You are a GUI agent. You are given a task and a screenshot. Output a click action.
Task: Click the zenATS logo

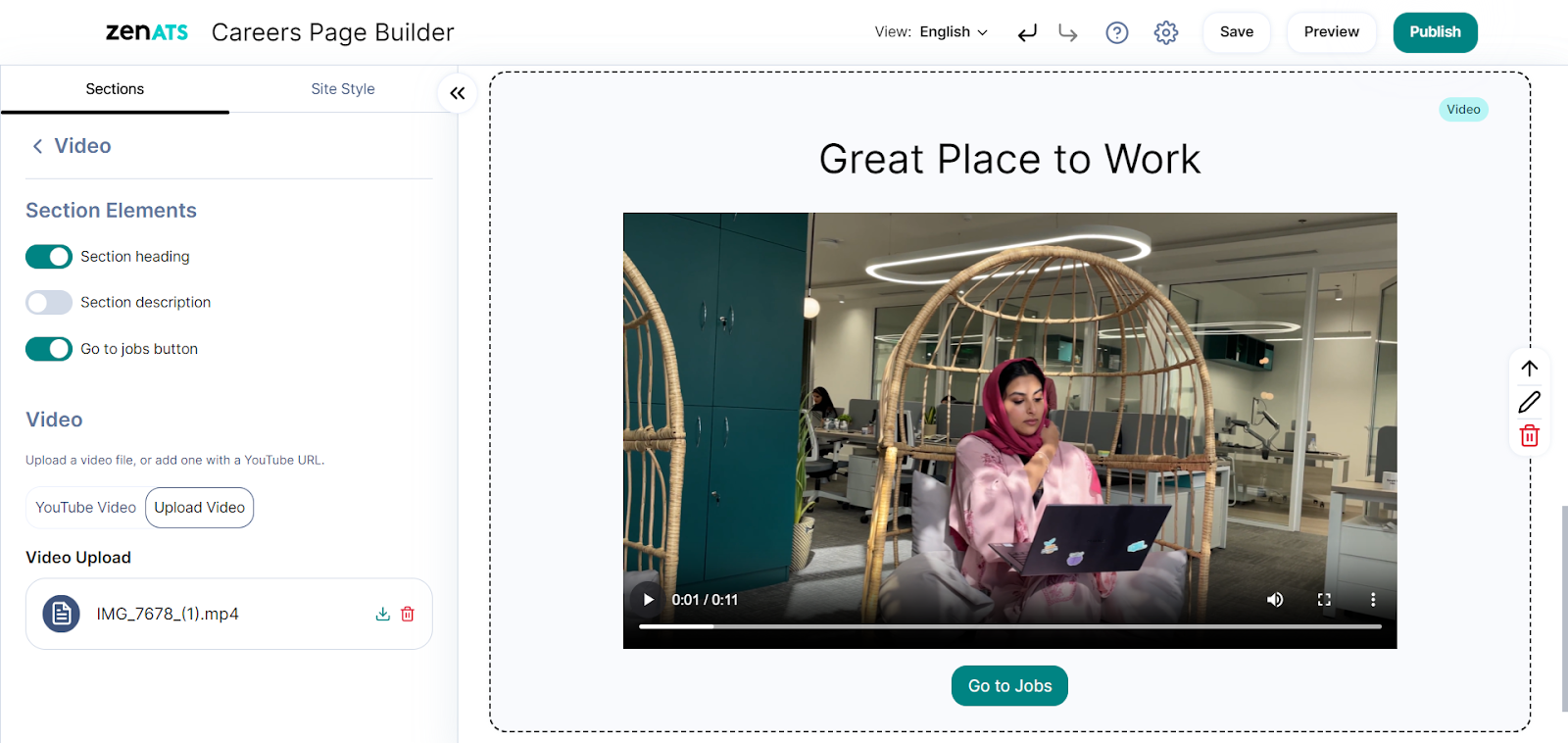pos(147,32)
